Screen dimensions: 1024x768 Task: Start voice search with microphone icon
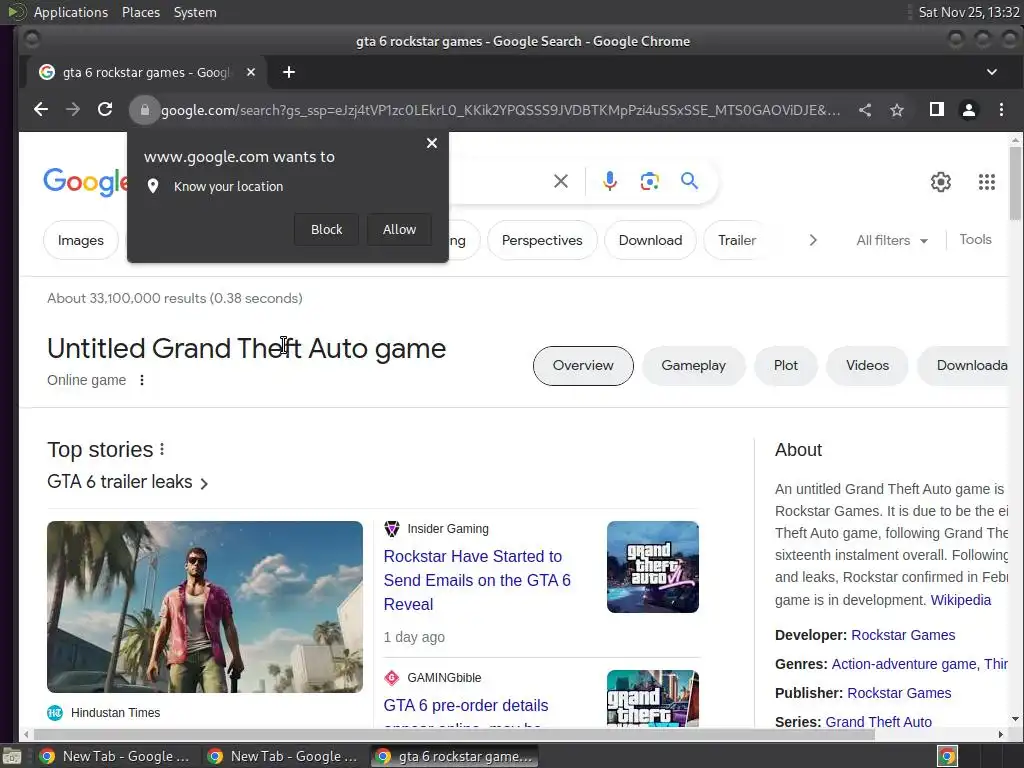609,181
